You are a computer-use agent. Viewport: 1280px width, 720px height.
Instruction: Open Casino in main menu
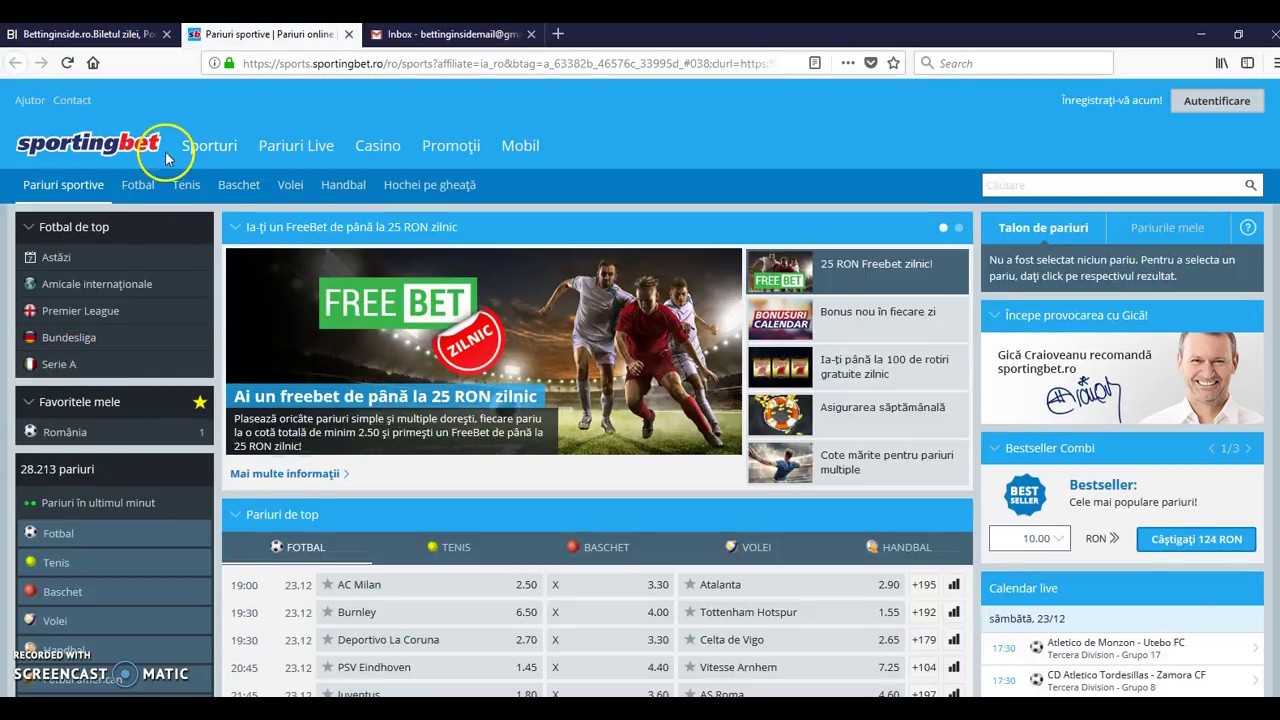tap(378, 145)
